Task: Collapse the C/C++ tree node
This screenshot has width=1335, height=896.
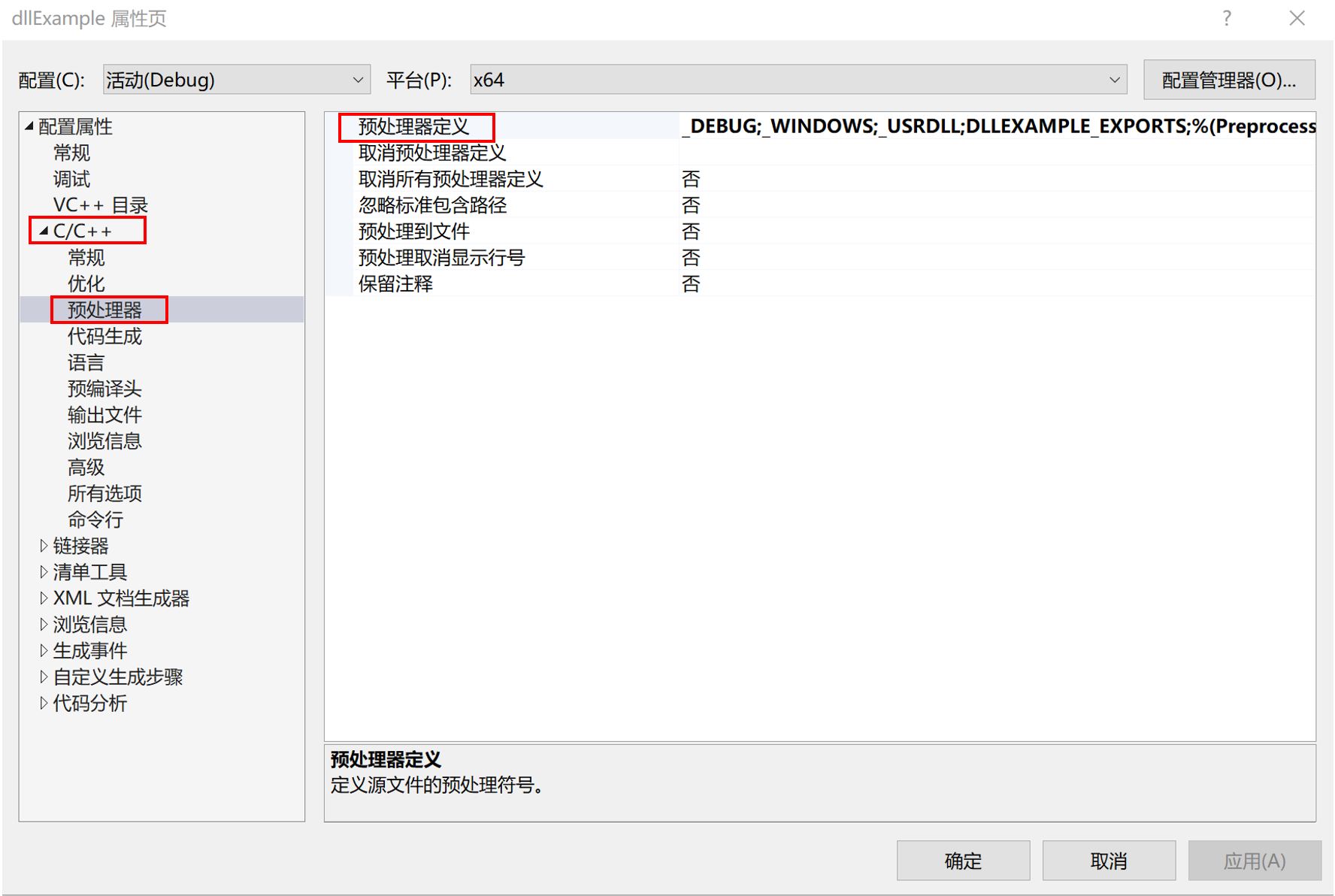Action: pos(44,231)
